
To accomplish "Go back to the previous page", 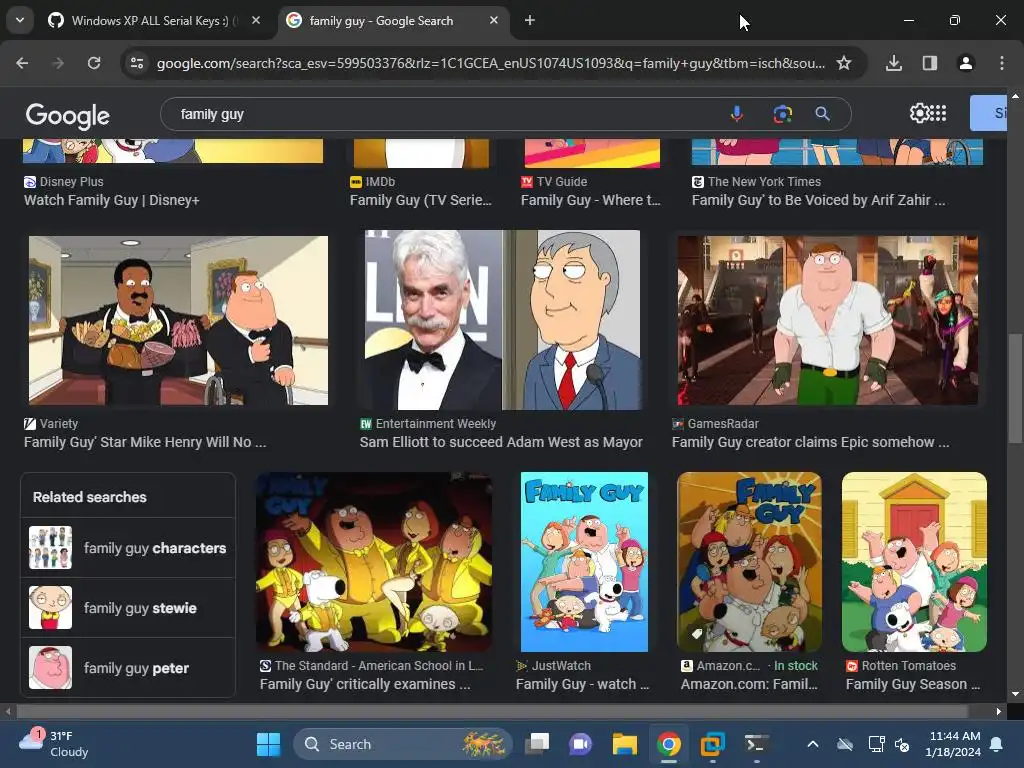I will (22, 63).
